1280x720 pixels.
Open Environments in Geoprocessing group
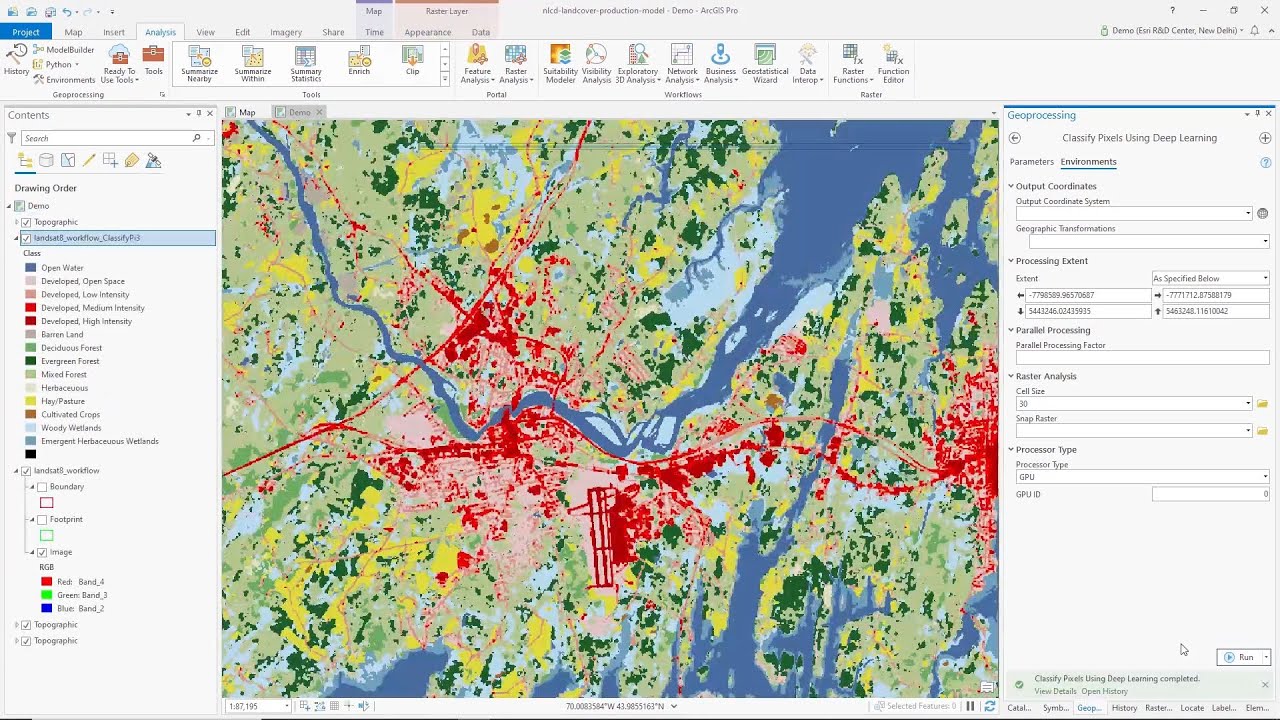pos(64,79)
